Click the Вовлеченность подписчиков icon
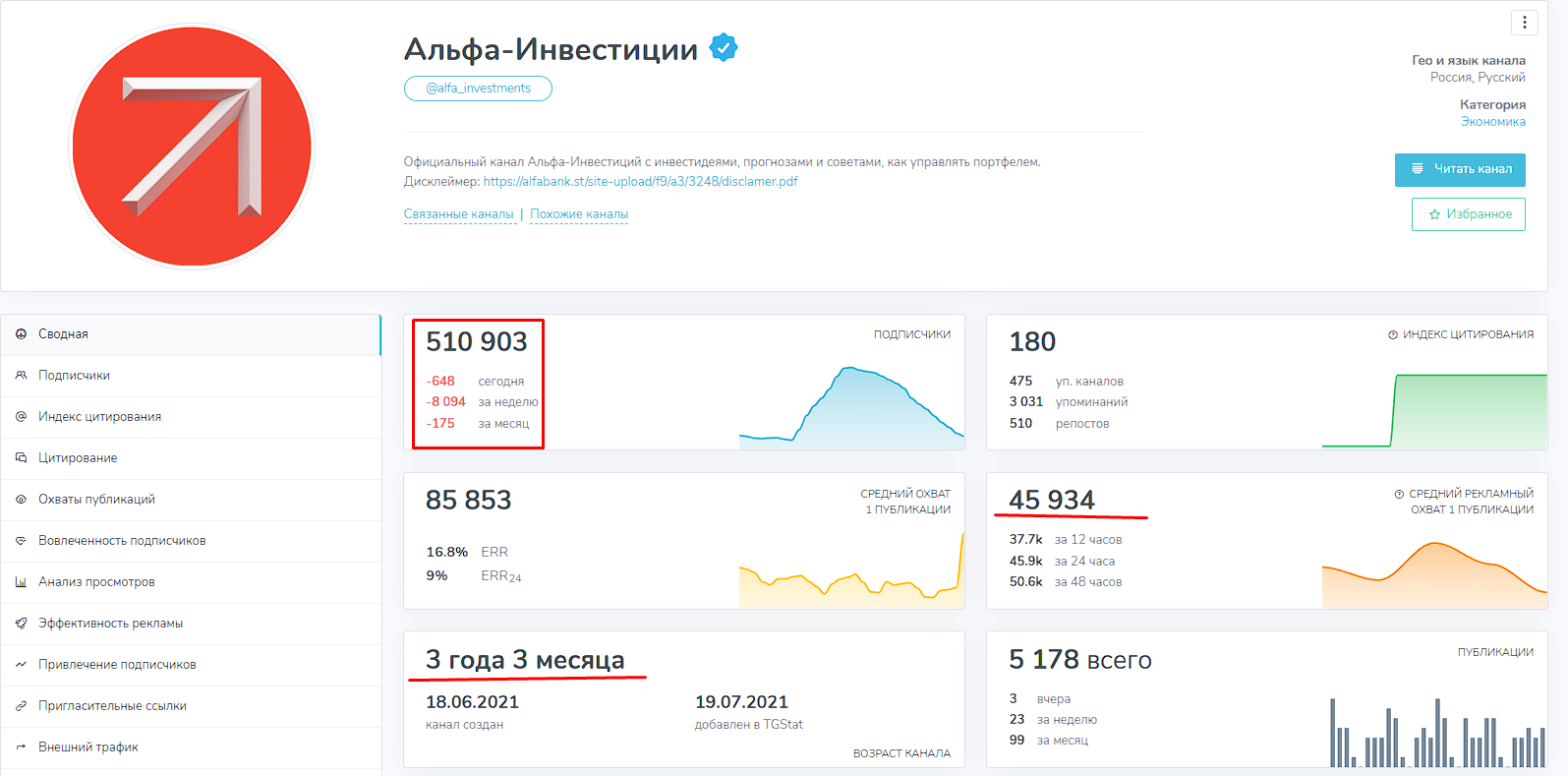Screen dimensions: 1568x776 tap(21, 541)
